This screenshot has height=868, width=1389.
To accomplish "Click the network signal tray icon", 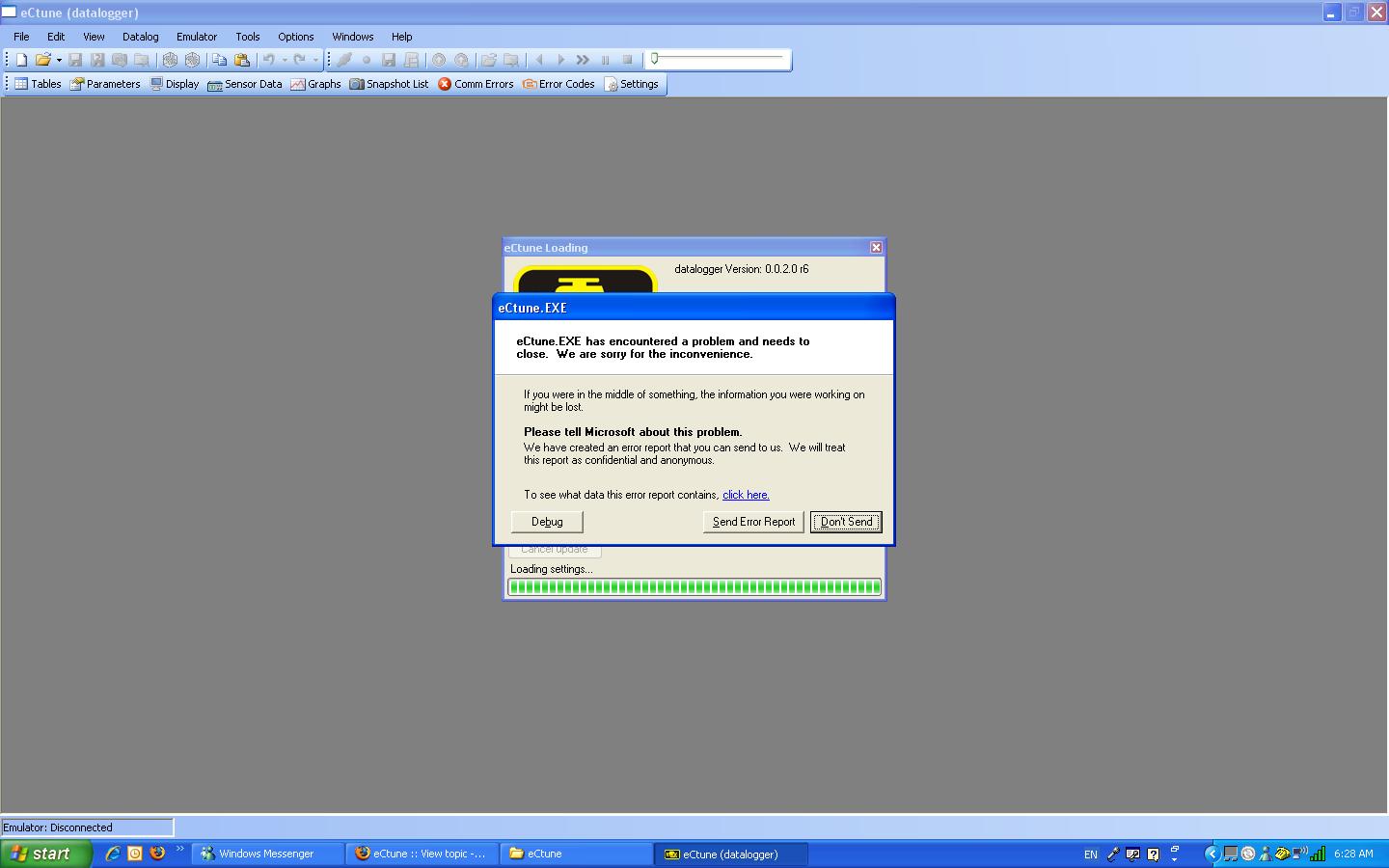I will click(x=1318, y=854).
